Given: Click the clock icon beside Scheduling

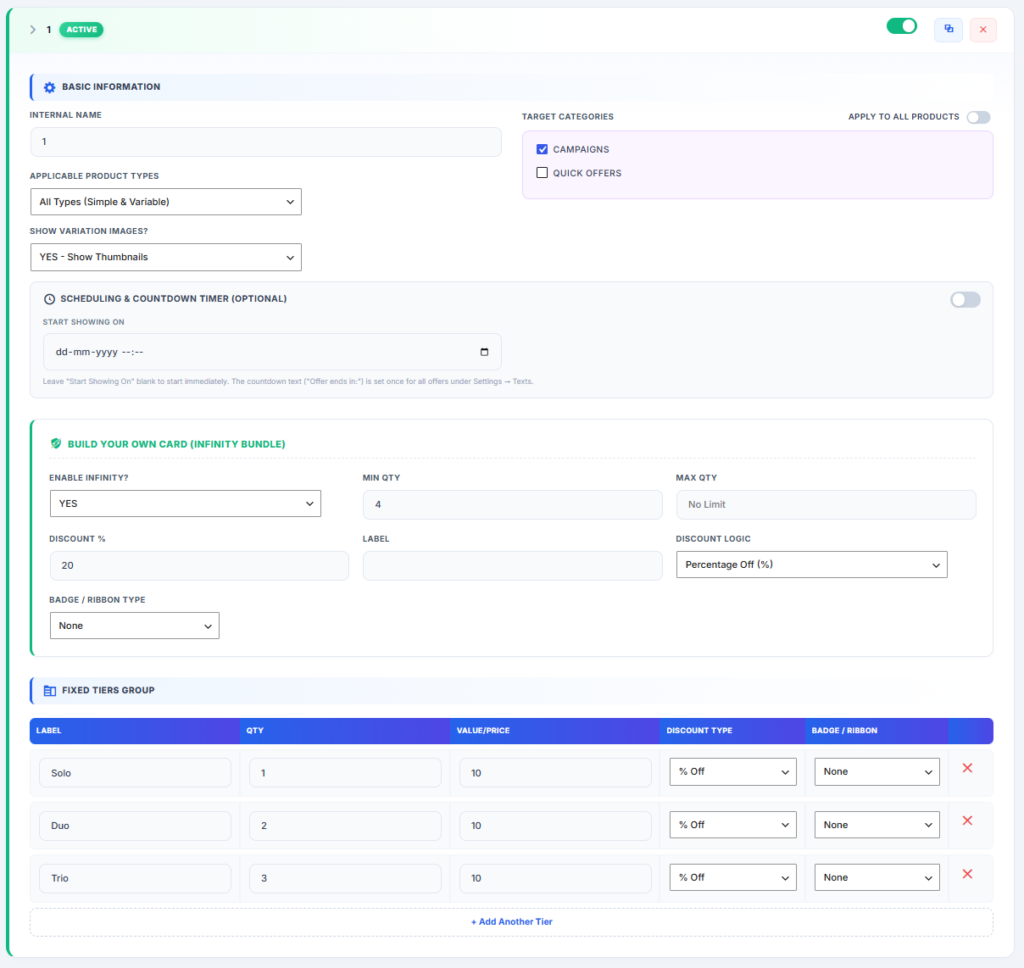Looking at the screenshot, I should [x=49, y=299].
